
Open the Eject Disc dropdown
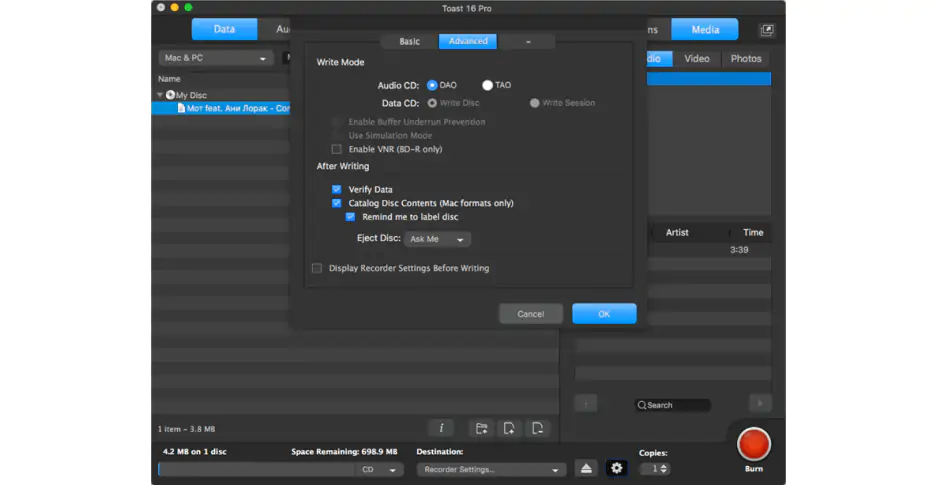438,239
